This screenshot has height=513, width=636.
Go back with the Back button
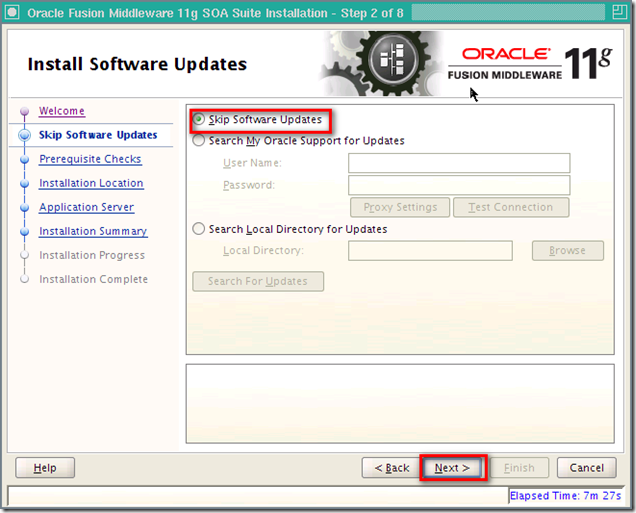pos(391,468)
